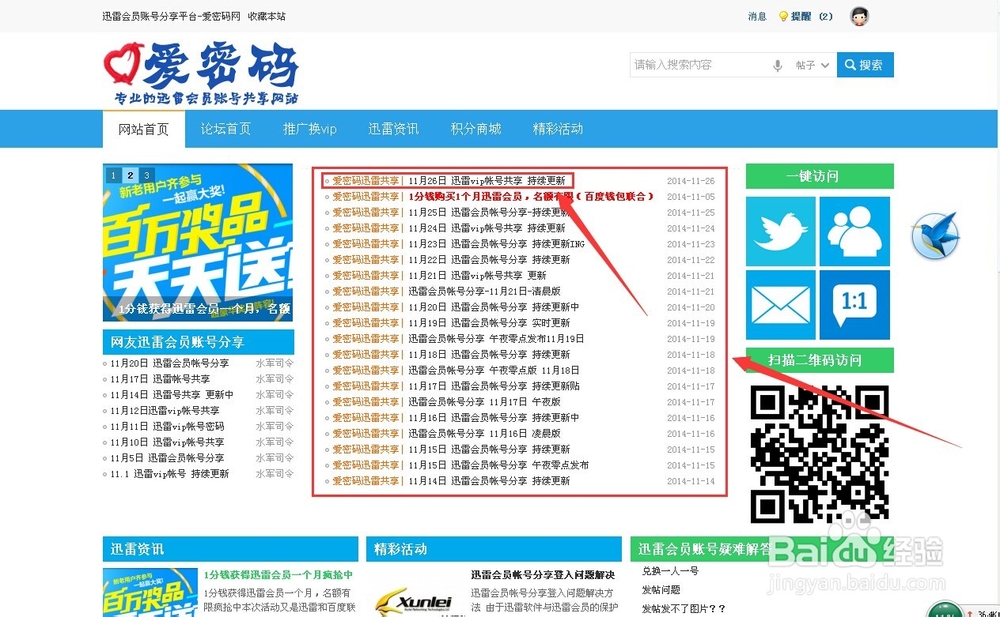Click the Xunlei logo thumbnail
This screenshot has height=617, width=1000.
point(414,601)
